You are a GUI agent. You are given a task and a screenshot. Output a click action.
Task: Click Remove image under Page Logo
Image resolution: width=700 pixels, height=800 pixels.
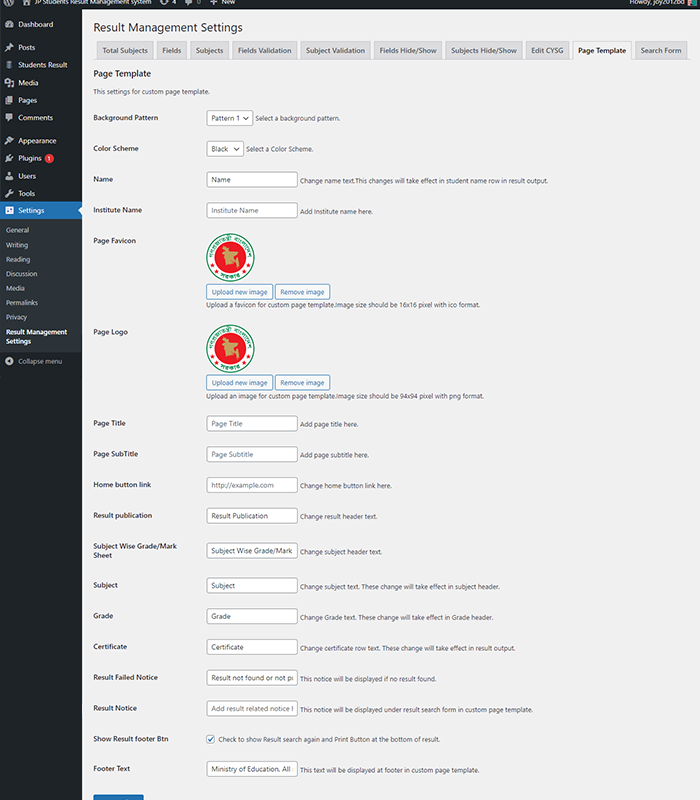(x=302, y=383)
